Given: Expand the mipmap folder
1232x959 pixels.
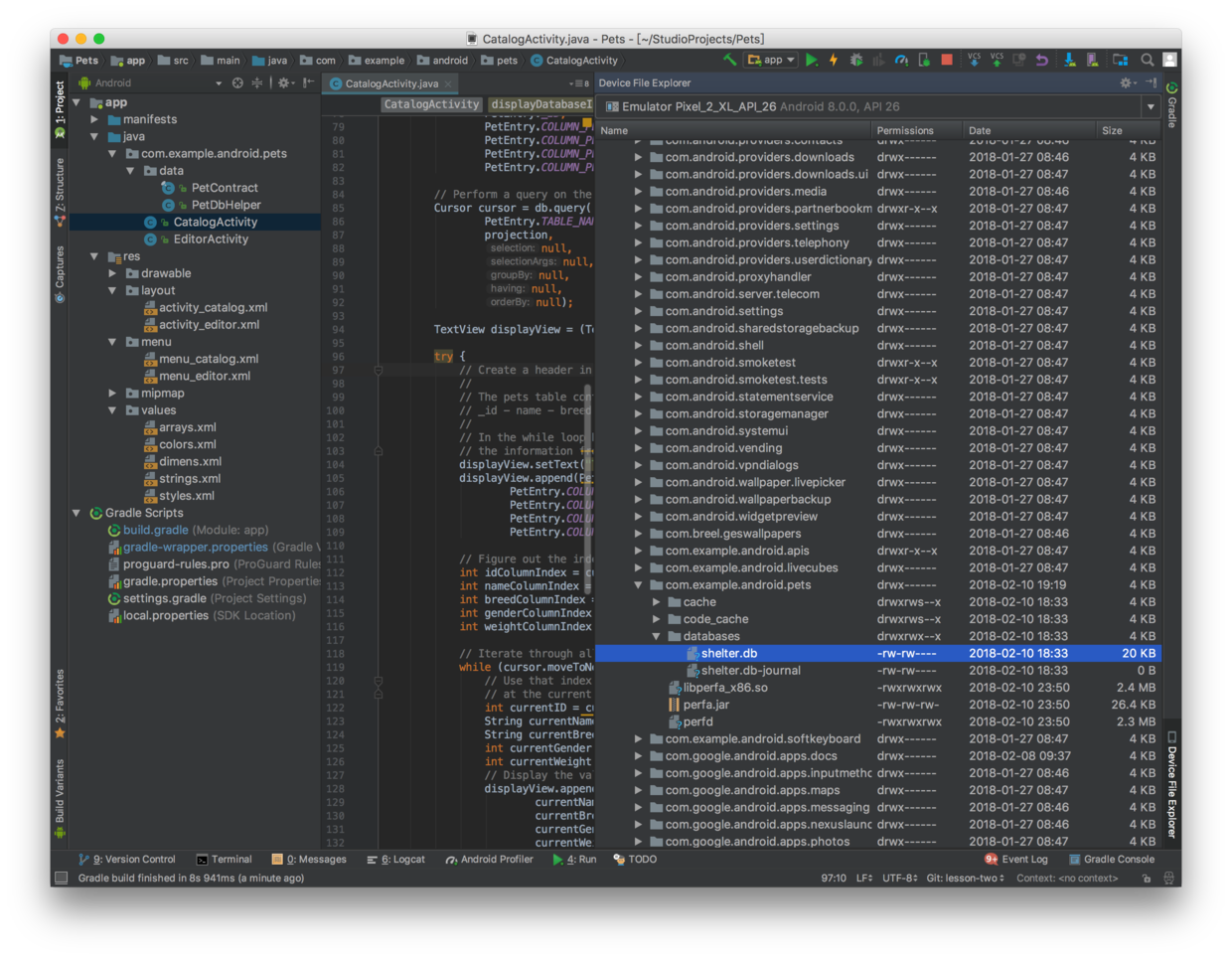Looking at the screenshot, I should tap(113, 394).
